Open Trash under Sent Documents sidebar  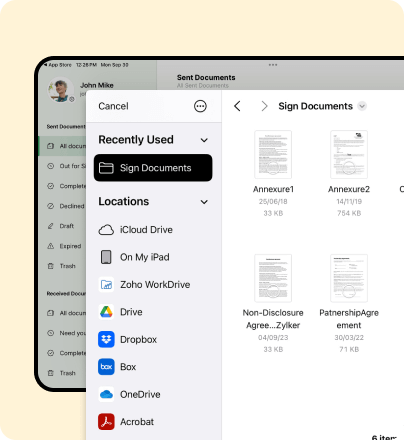pyautogui.click(x=68, y=266)
